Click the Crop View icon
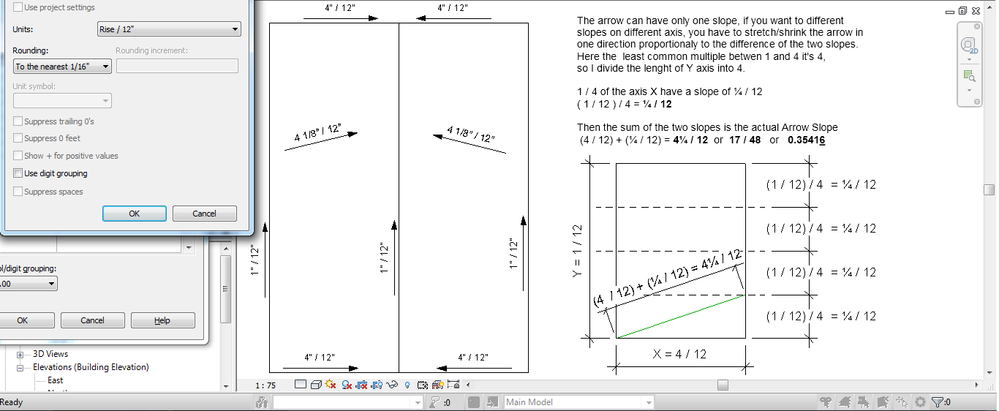 click(361, 384)
